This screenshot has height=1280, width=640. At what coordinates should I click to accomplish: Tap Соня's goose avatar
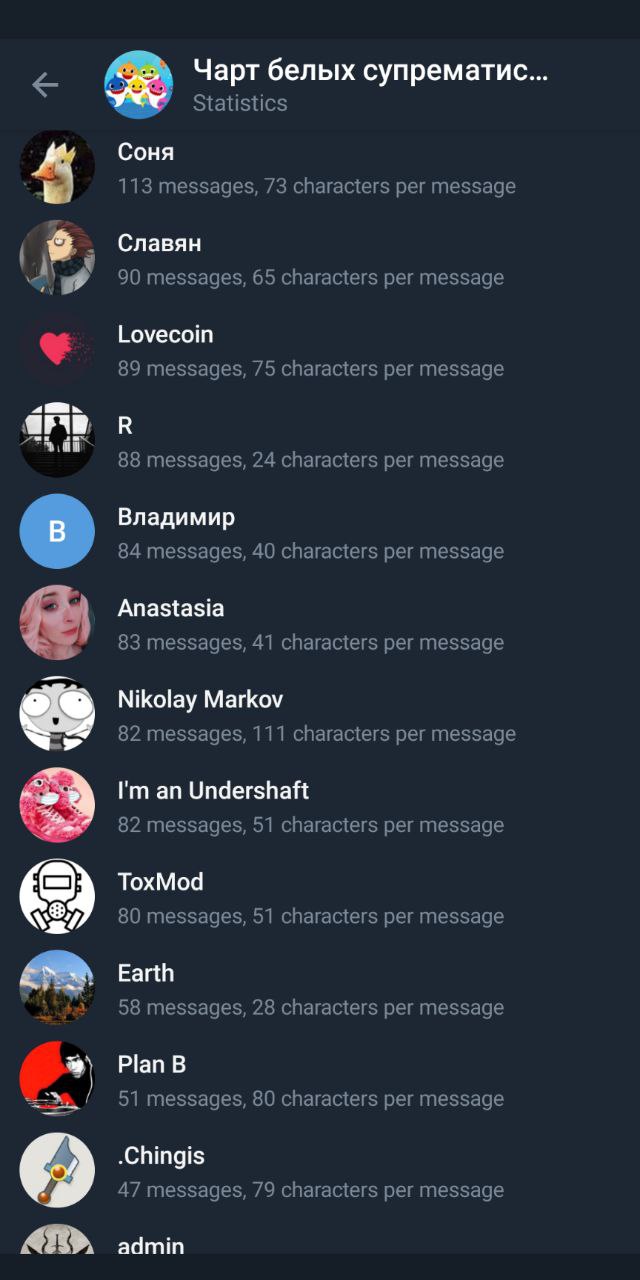[x=57, y=167]
